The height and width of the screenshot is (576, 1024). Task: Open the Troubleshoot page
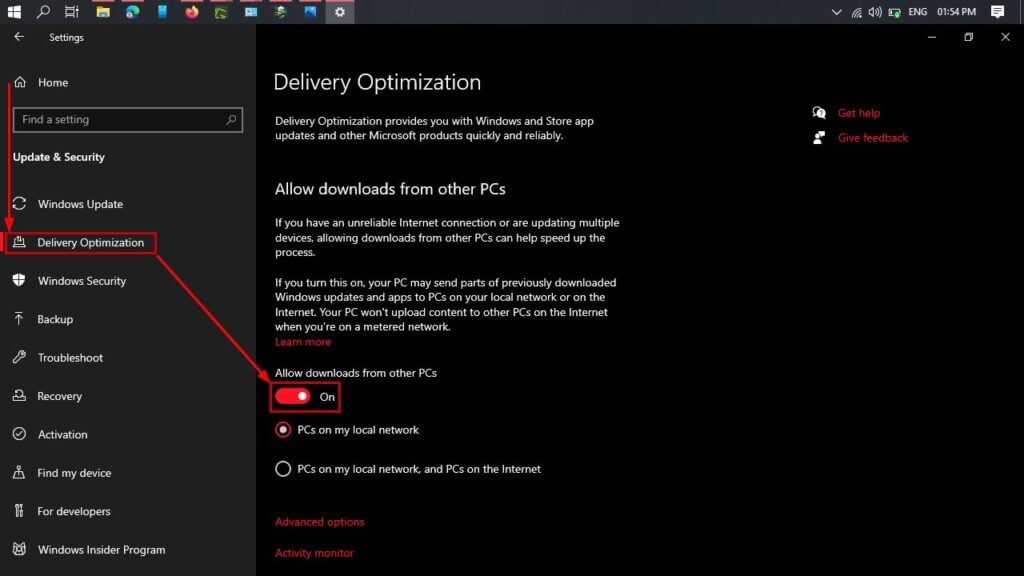pyautogui.click(x=70, y=358)
